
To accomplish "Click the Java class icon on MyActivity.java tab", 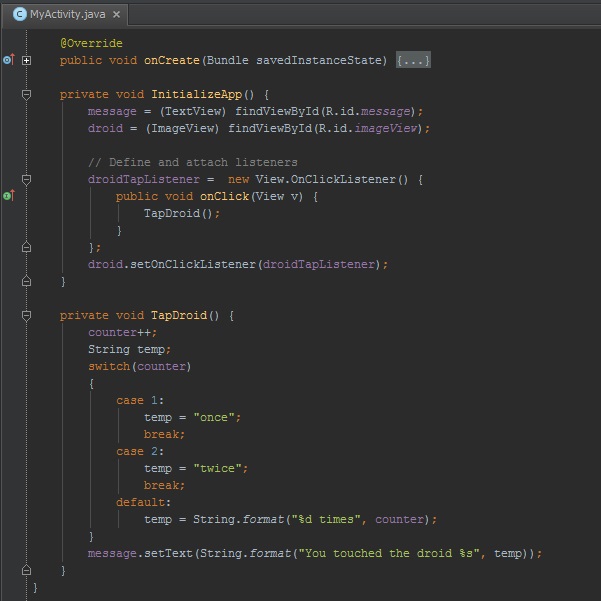I will click(19, 14).
